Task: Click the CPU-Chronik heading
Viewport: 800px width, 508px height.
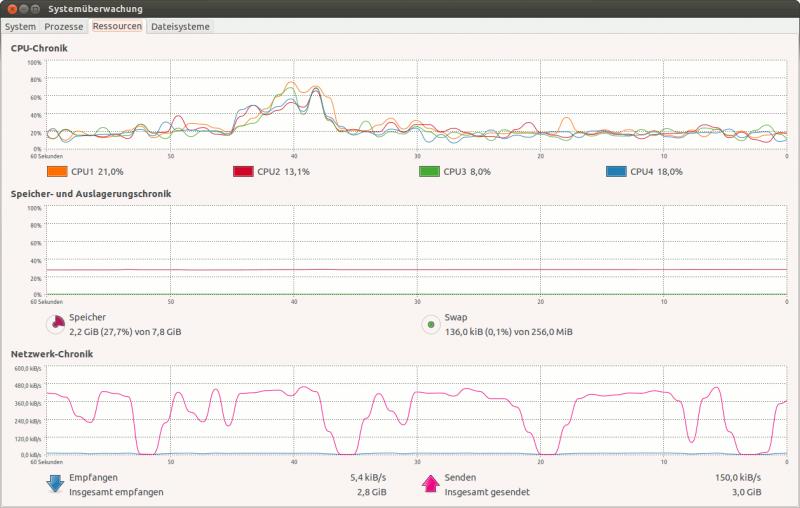Action: coord(39,48)
